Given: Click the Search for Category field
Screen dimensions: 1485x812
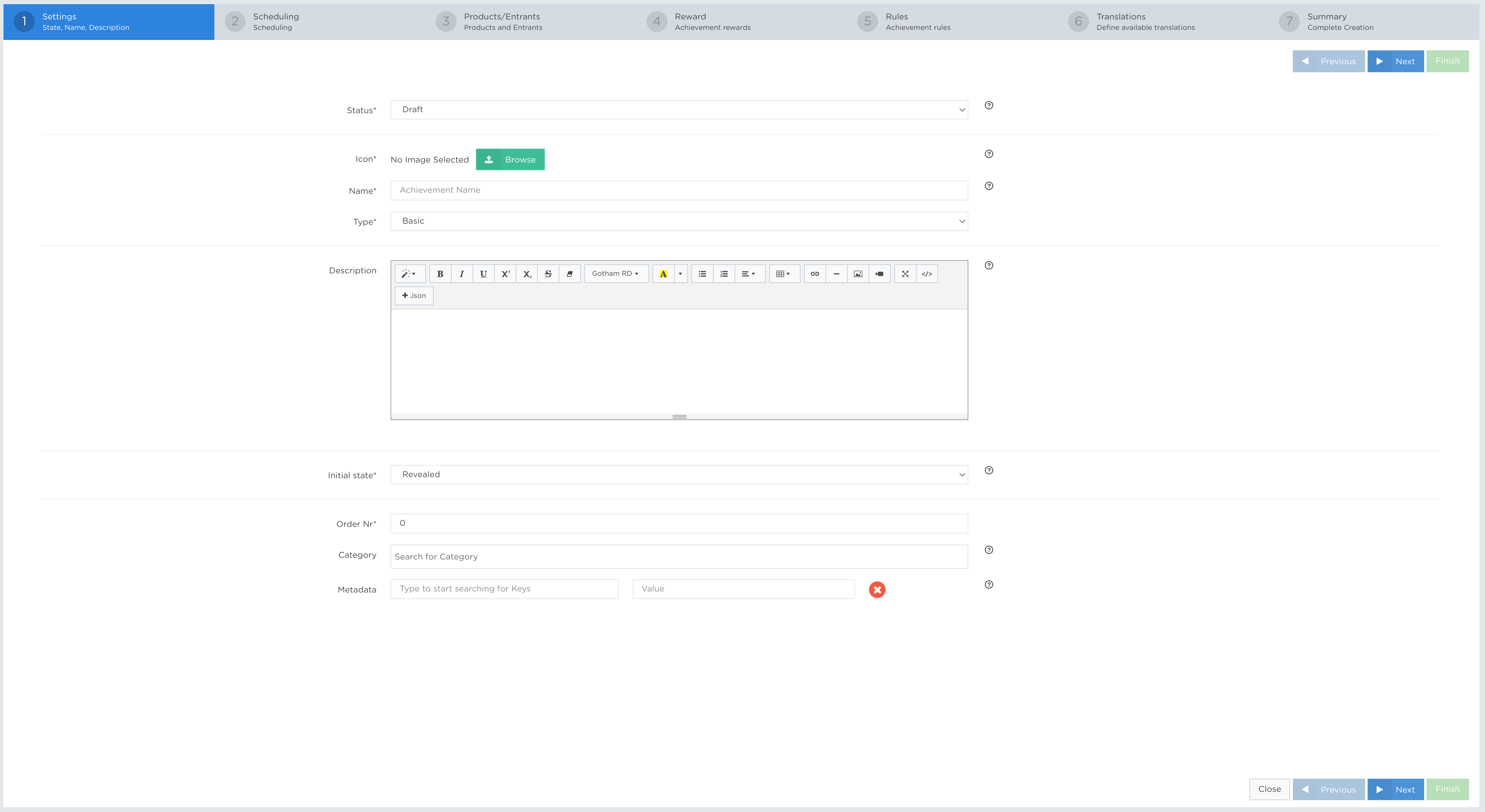Looking at the screenshot, I should (x=679, y=557).
